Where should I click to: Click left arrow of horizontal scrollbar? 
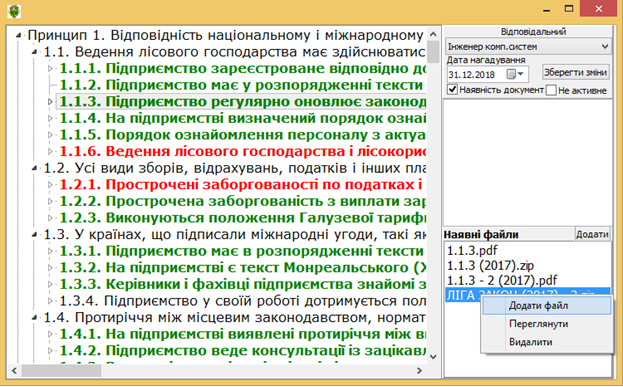(x=14, y=370)
